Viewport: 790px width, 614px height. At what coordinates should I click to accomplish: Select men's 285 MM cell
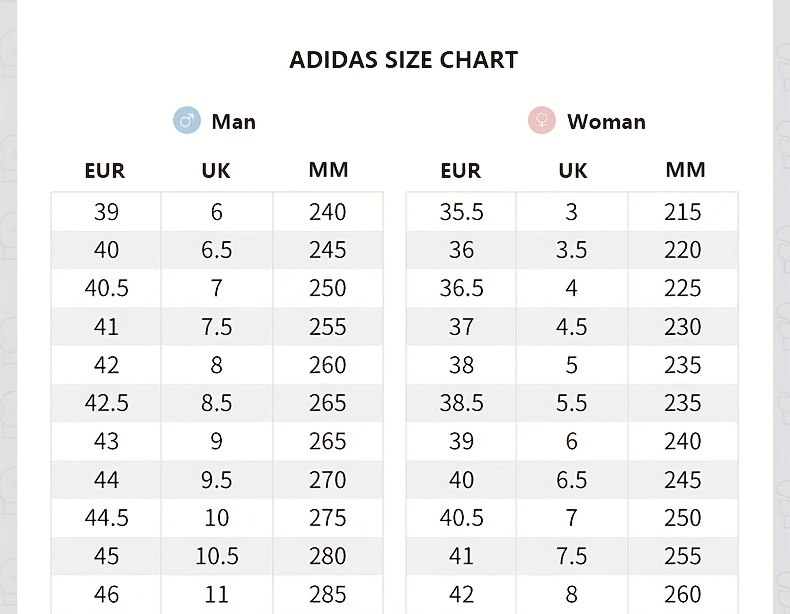point(328,594)
